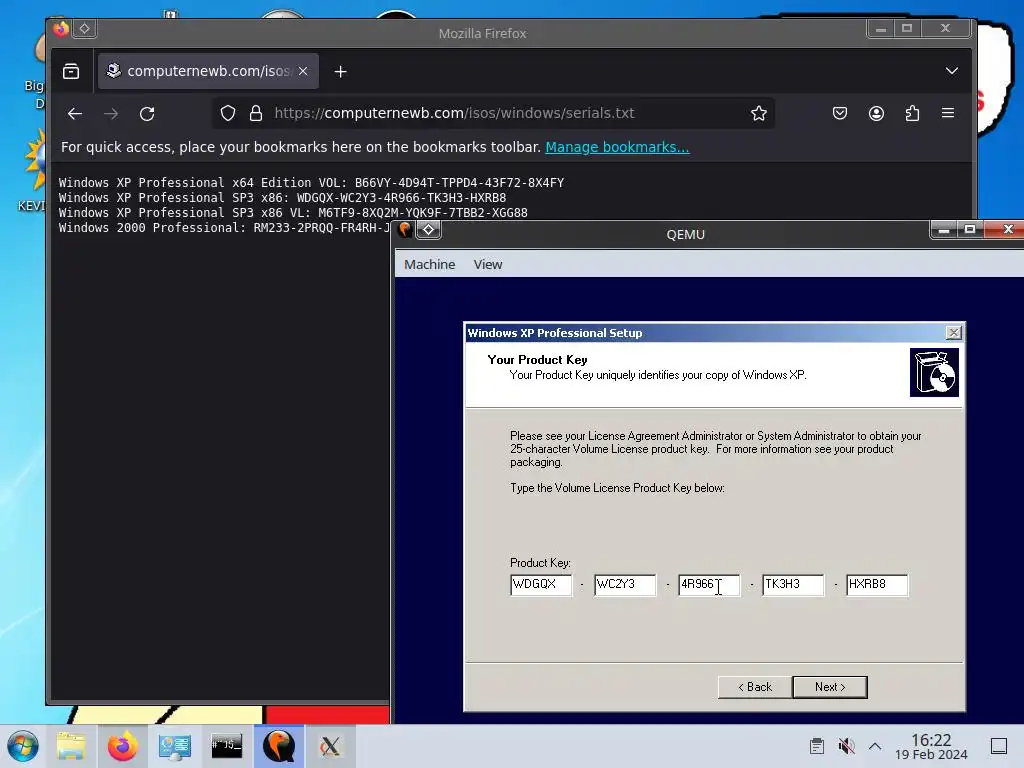1024x768 pixels.
Task: Open the terminal taskbar icon
Action: (227, 746)
